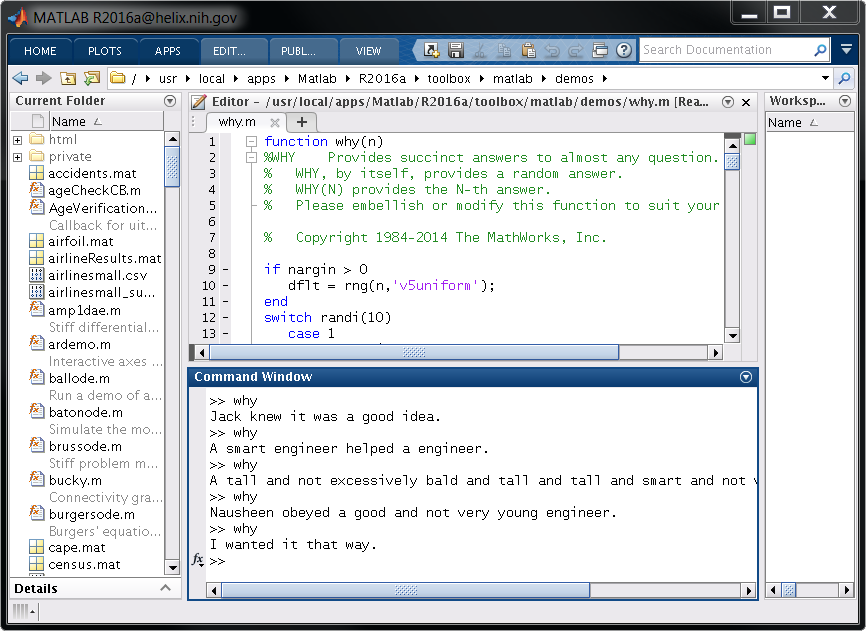
Task: Open Help via the question mark icon
Action: point(624,51)
